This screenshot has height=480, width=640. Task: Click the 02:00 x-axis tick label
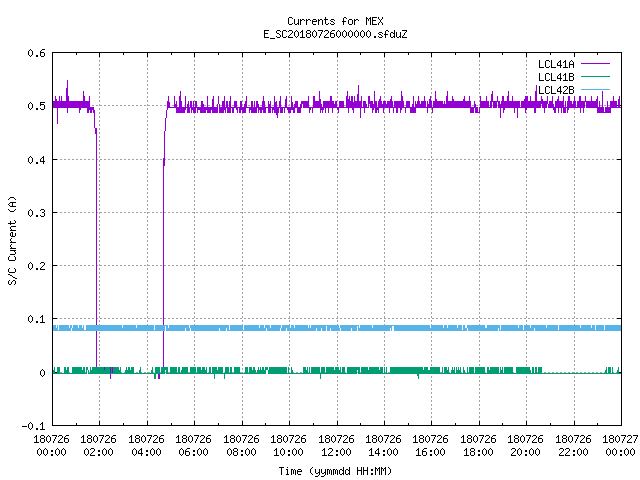coord(98,452)
